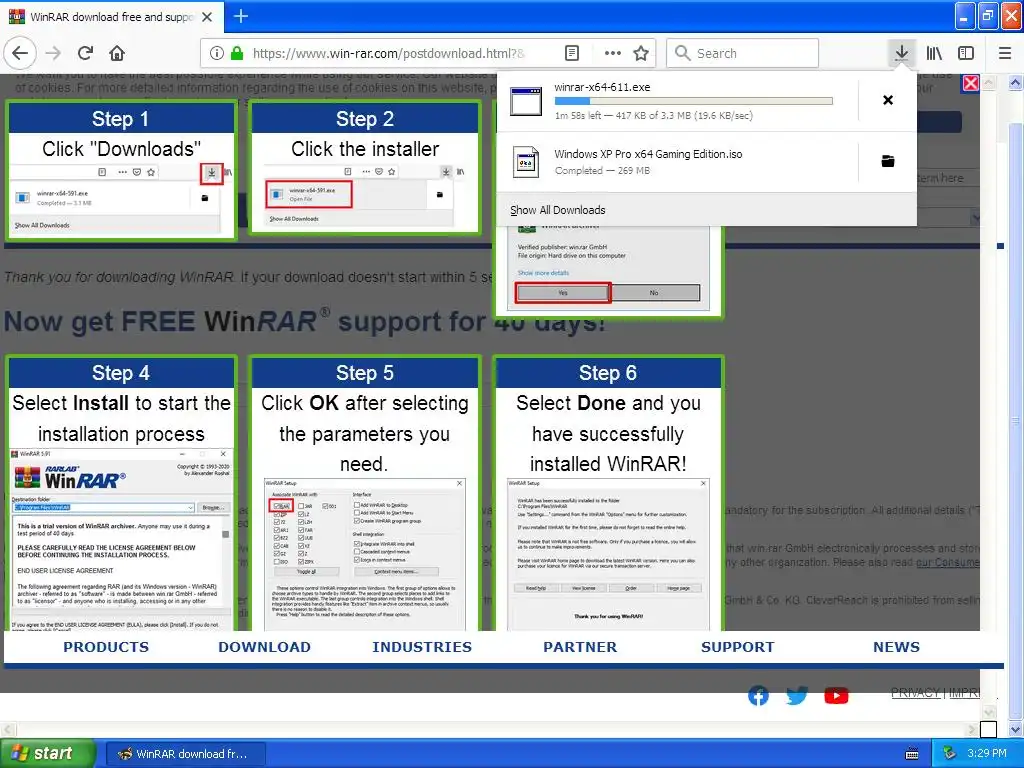Click the 3:29 PM taskbar clock
Screen dimensions: 1024x768
coord(987,753)
